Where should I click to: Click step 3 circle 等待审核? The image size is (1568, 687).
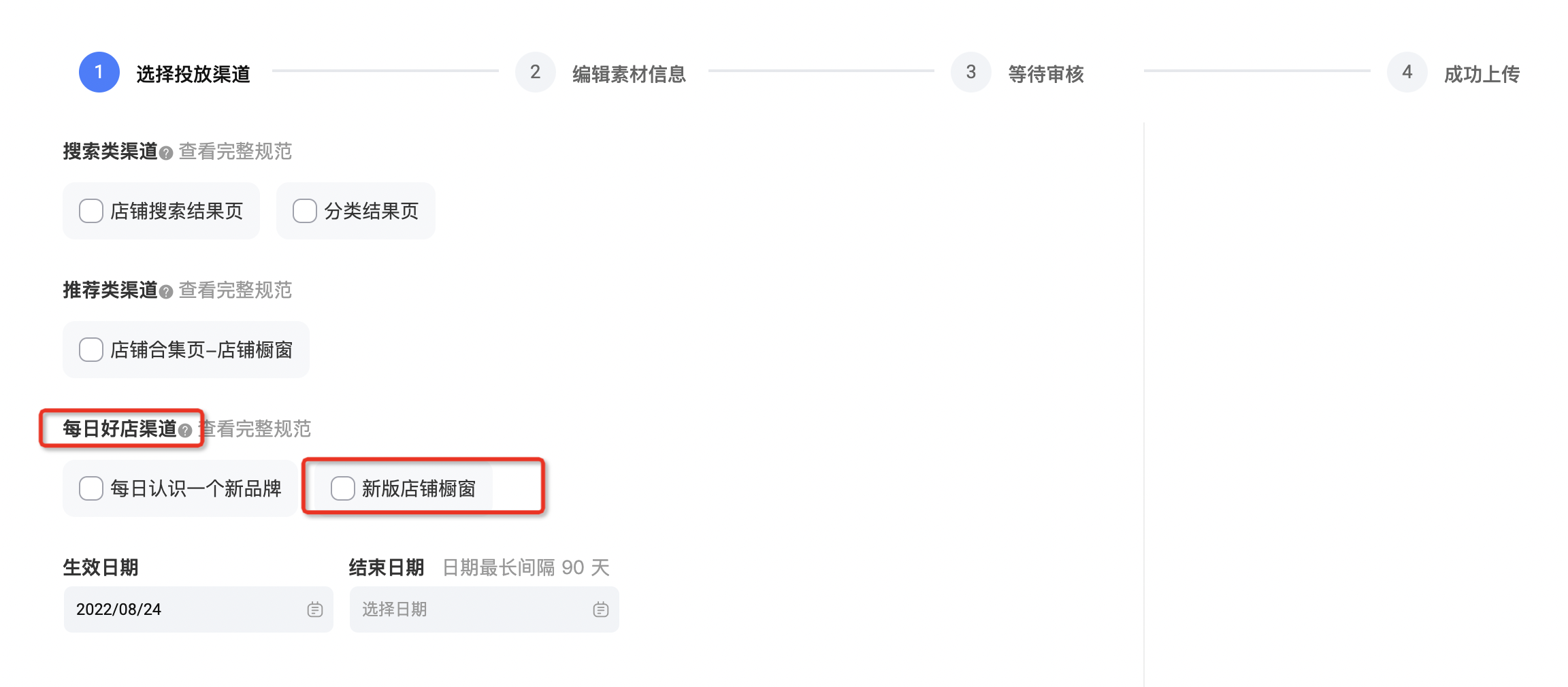coord(971,72)
